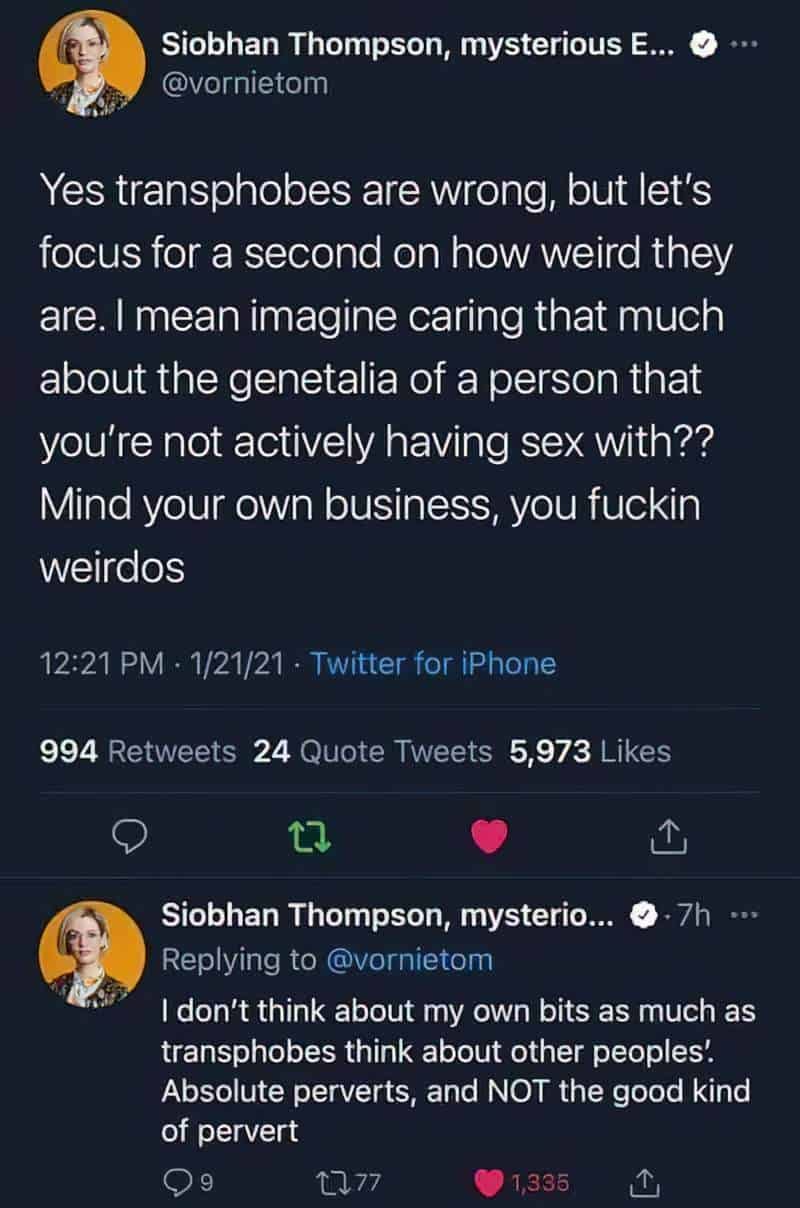View the 24 Quote Tweets

[373, 751]
